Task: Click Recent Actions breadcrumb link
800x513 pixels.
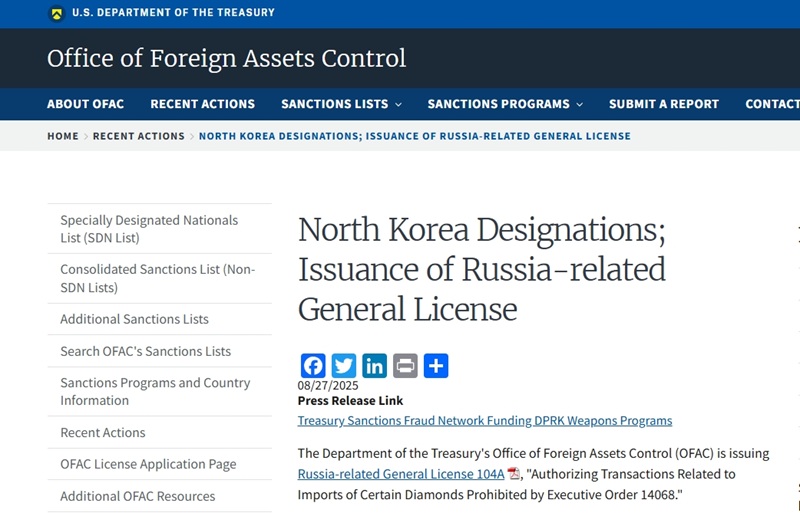Action: (138, 136)
